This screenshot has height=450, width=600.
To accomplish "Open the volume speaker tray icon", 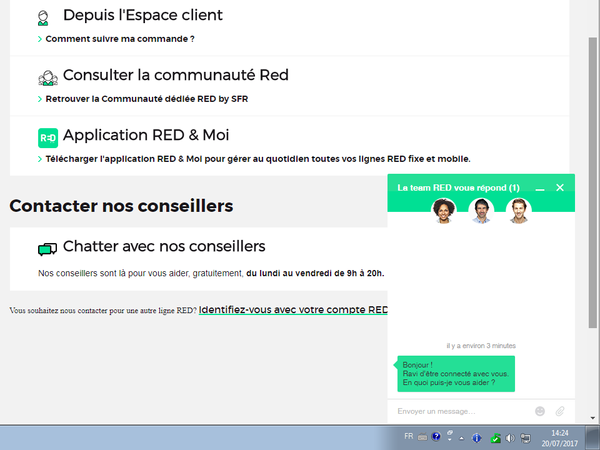I will (510, 438).
